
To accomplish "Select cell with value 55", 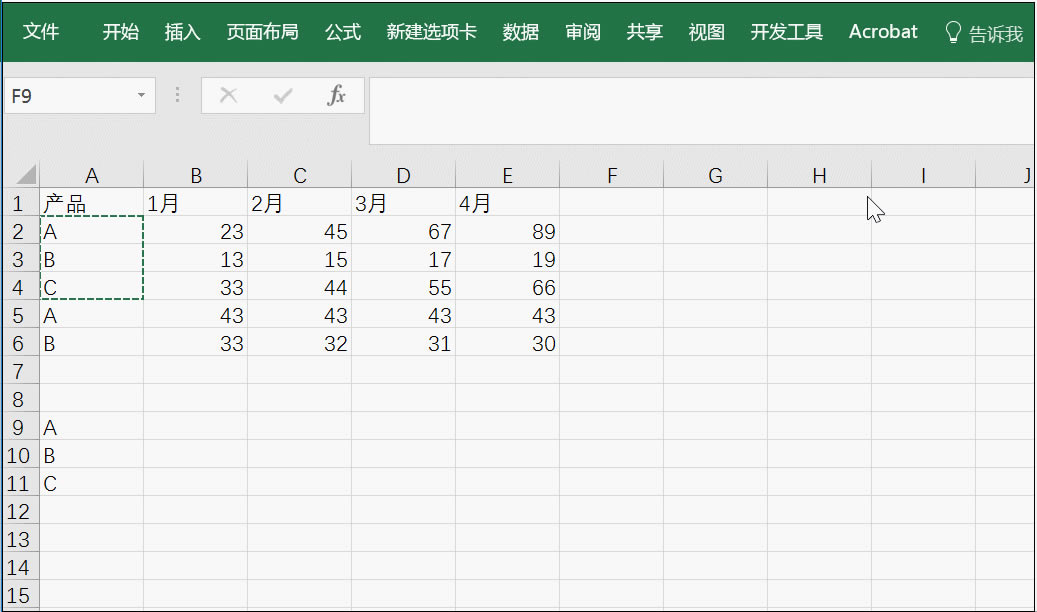I will (403, 286).
